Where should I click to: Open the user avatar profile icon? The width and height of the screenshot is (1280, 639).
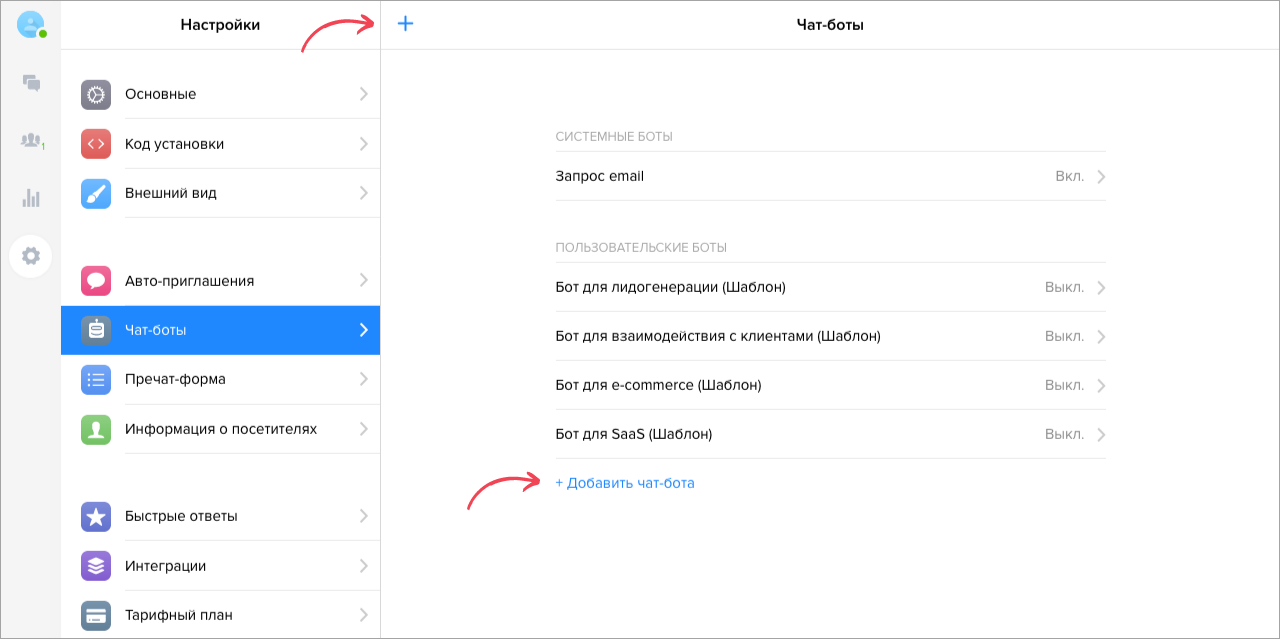[31, 25]
